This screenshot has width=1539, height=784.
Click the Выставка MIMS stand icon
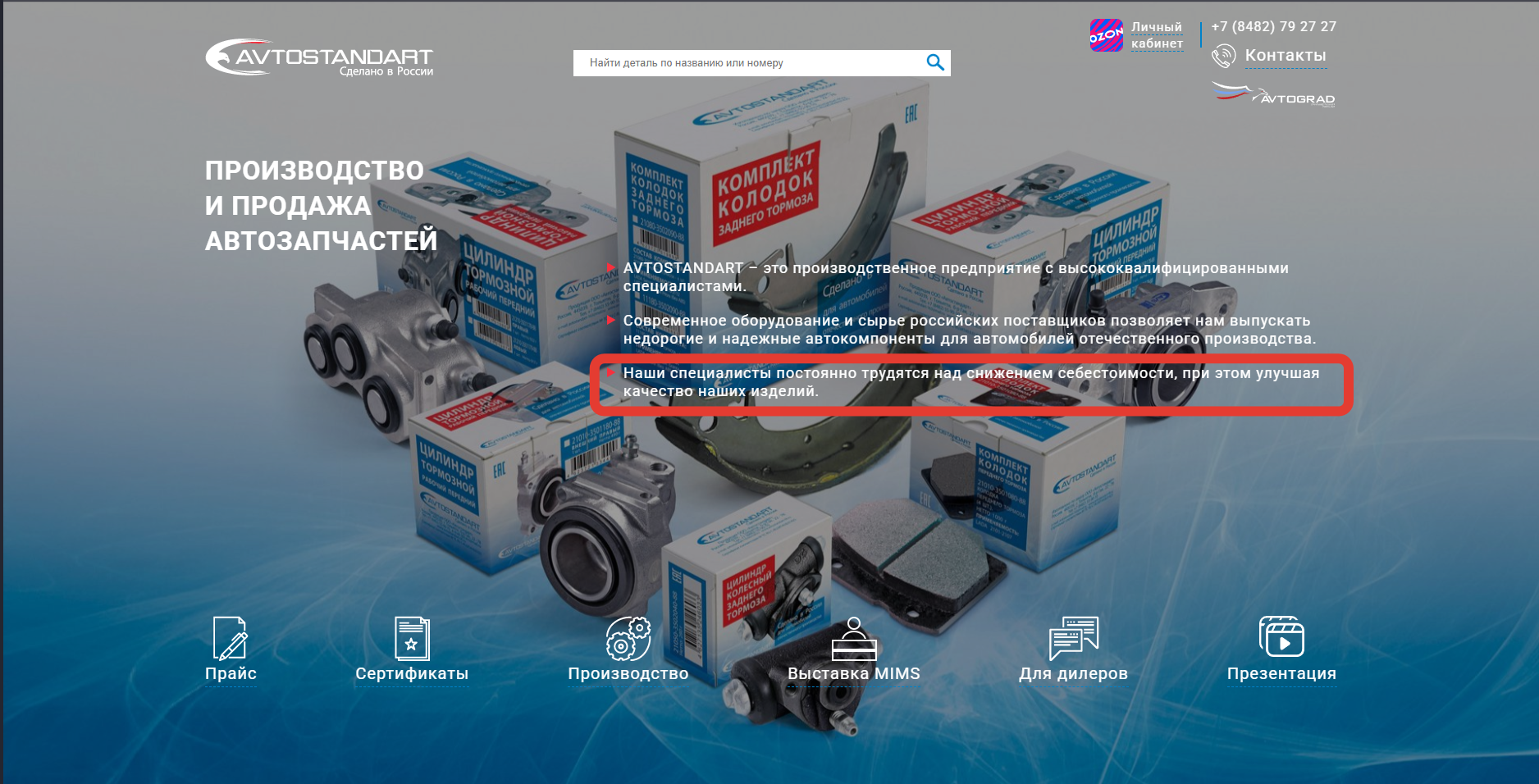(854, 638)
